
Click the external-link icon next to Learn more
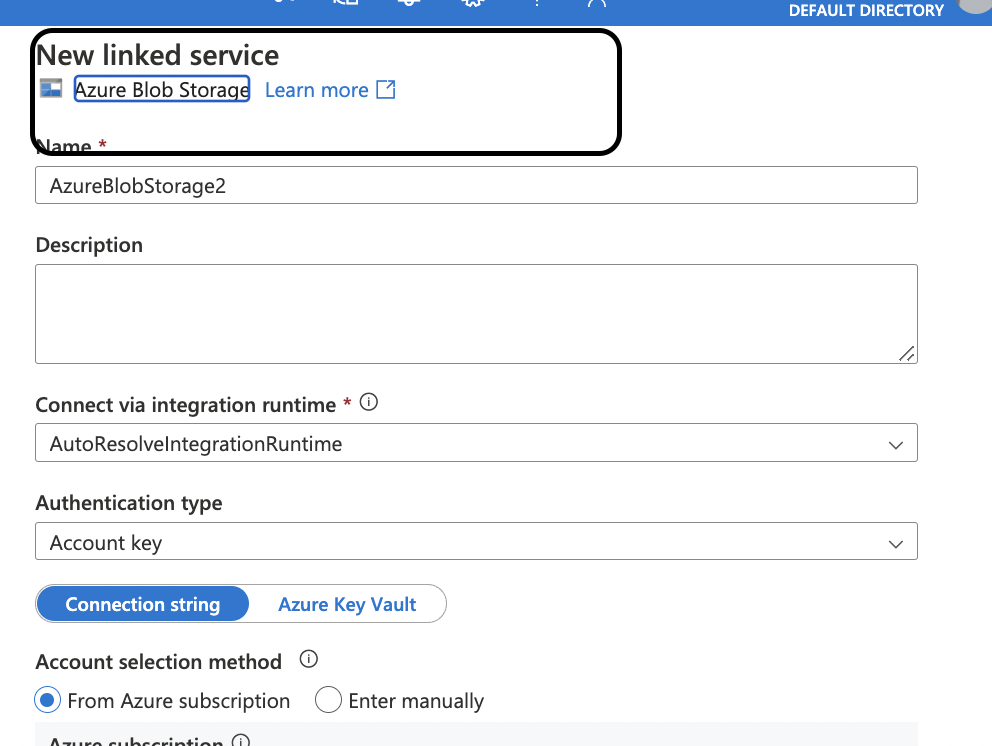click(385, 89)
